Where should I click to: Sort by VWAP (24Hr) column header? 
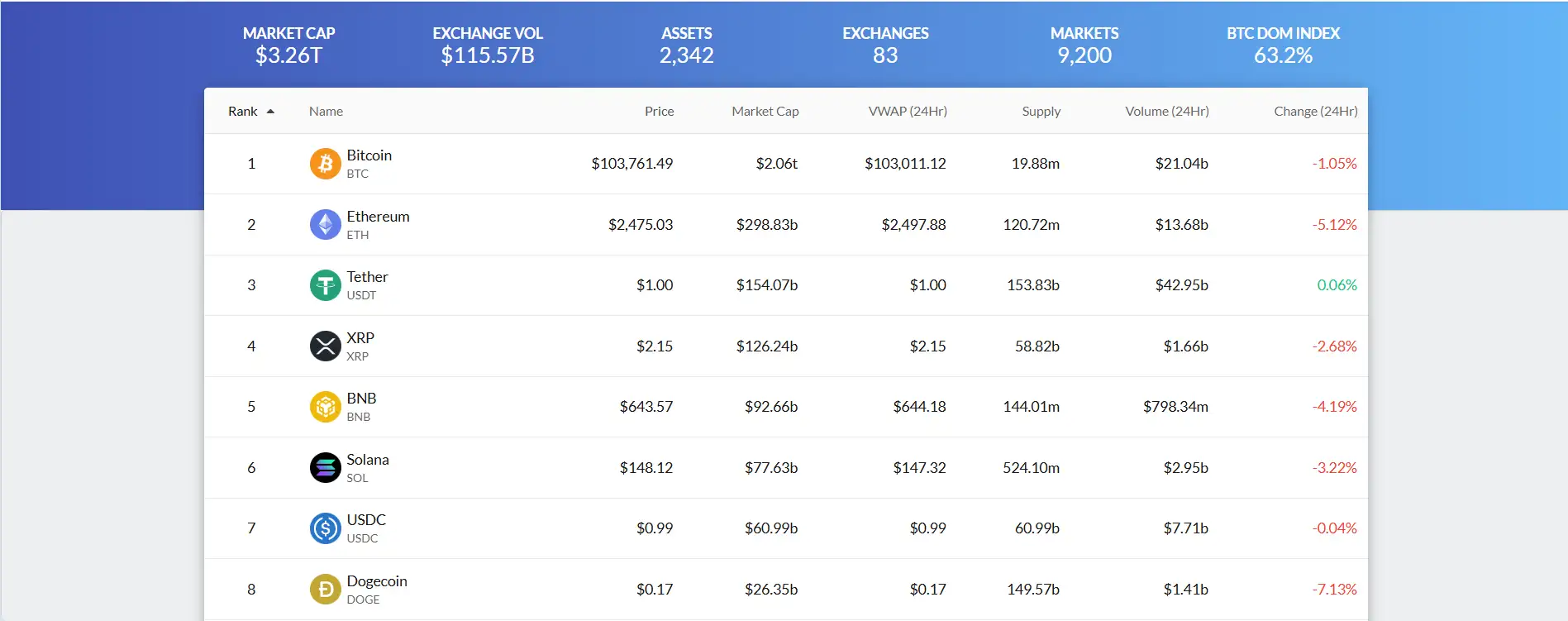[x=907, y=112]
